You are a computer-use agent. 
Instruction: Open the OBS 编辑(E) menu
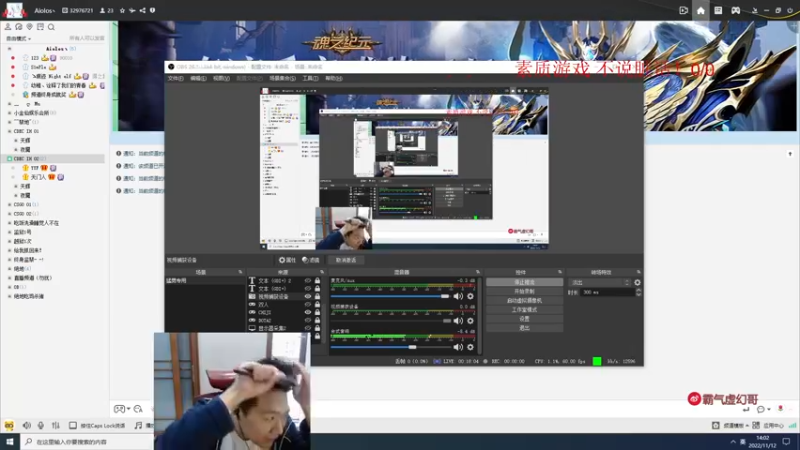coord(198,78)
